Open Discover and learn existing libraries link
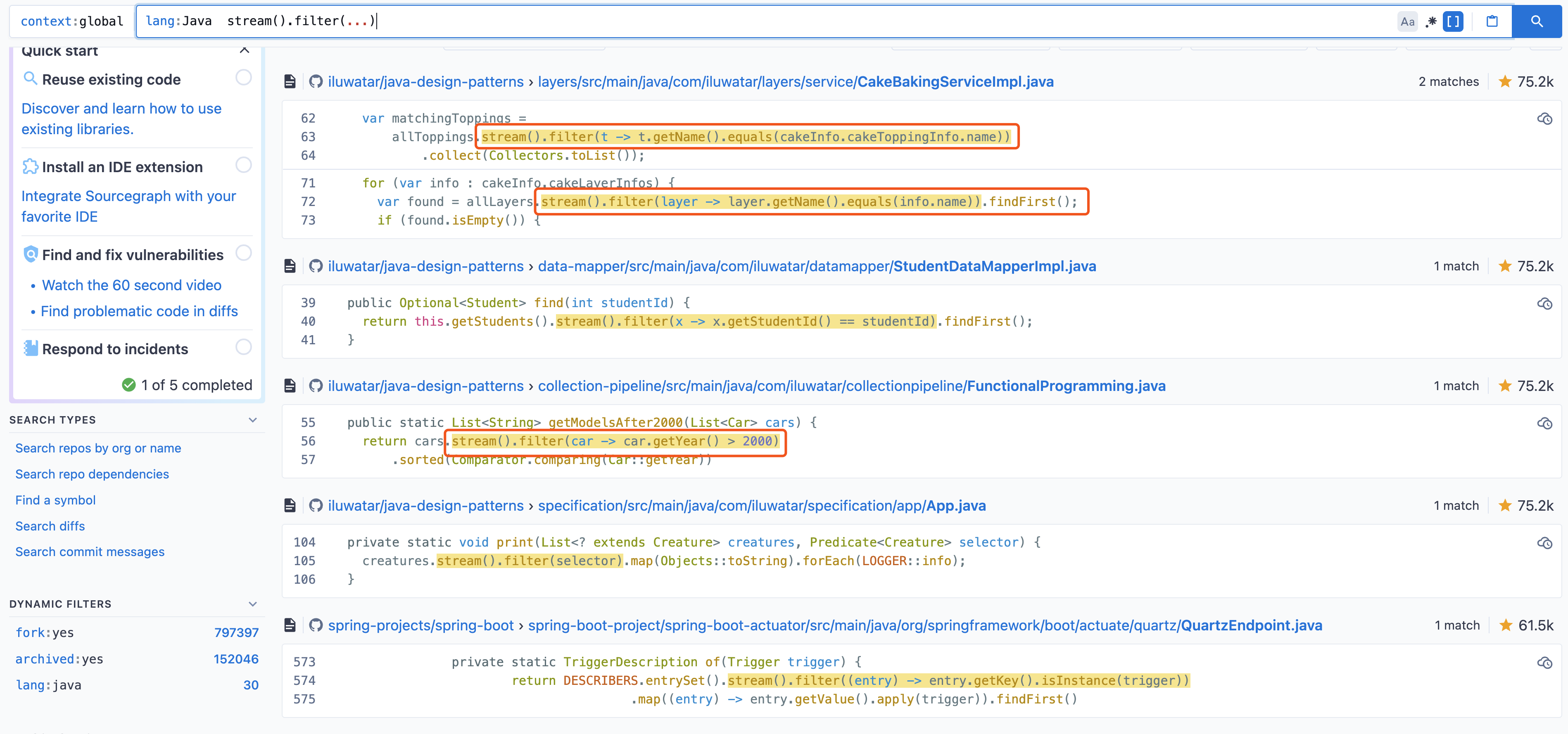The image size is (1568, 734). (121, 118)
